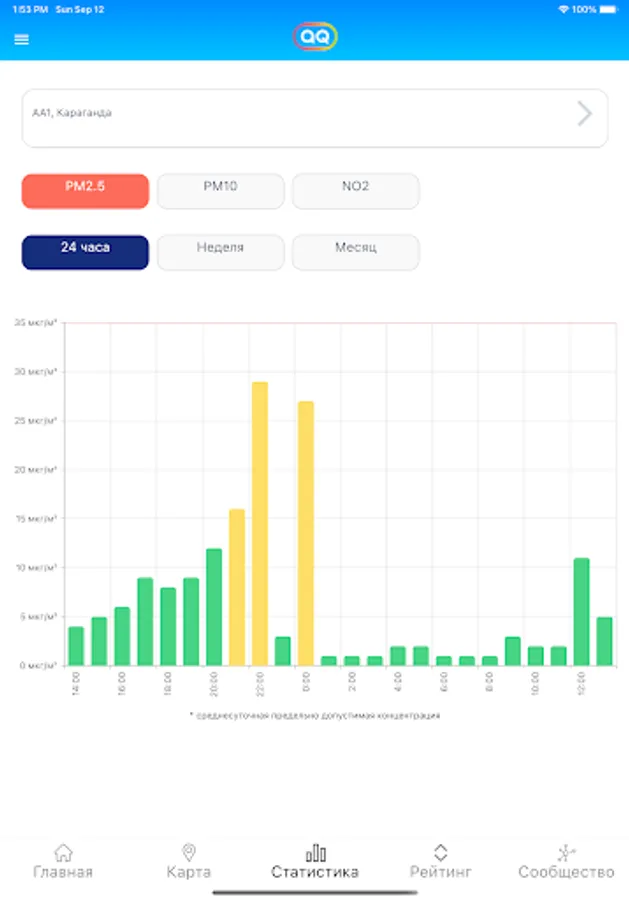This screenshot has width=629, height=900.
Task: Tap the green bar at 18:00
Action: [168, 627]
